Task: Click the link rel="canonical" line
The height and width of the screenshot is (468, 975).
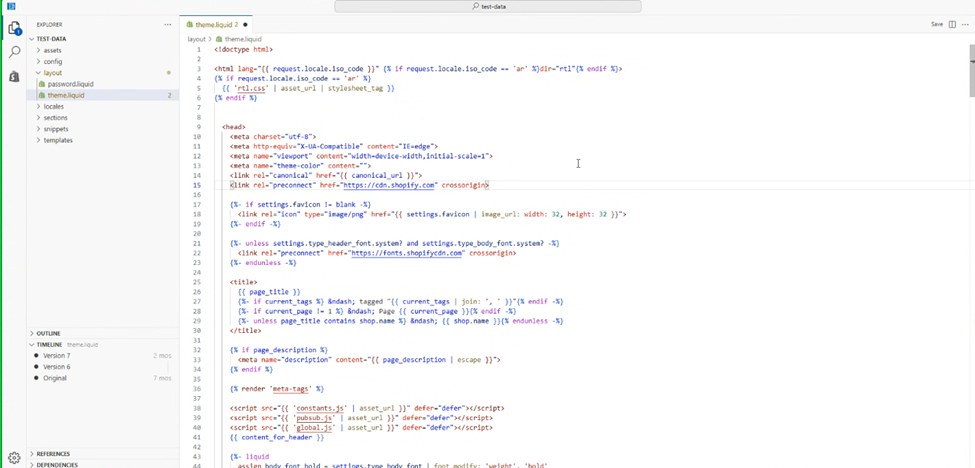Action: point(326,175)
